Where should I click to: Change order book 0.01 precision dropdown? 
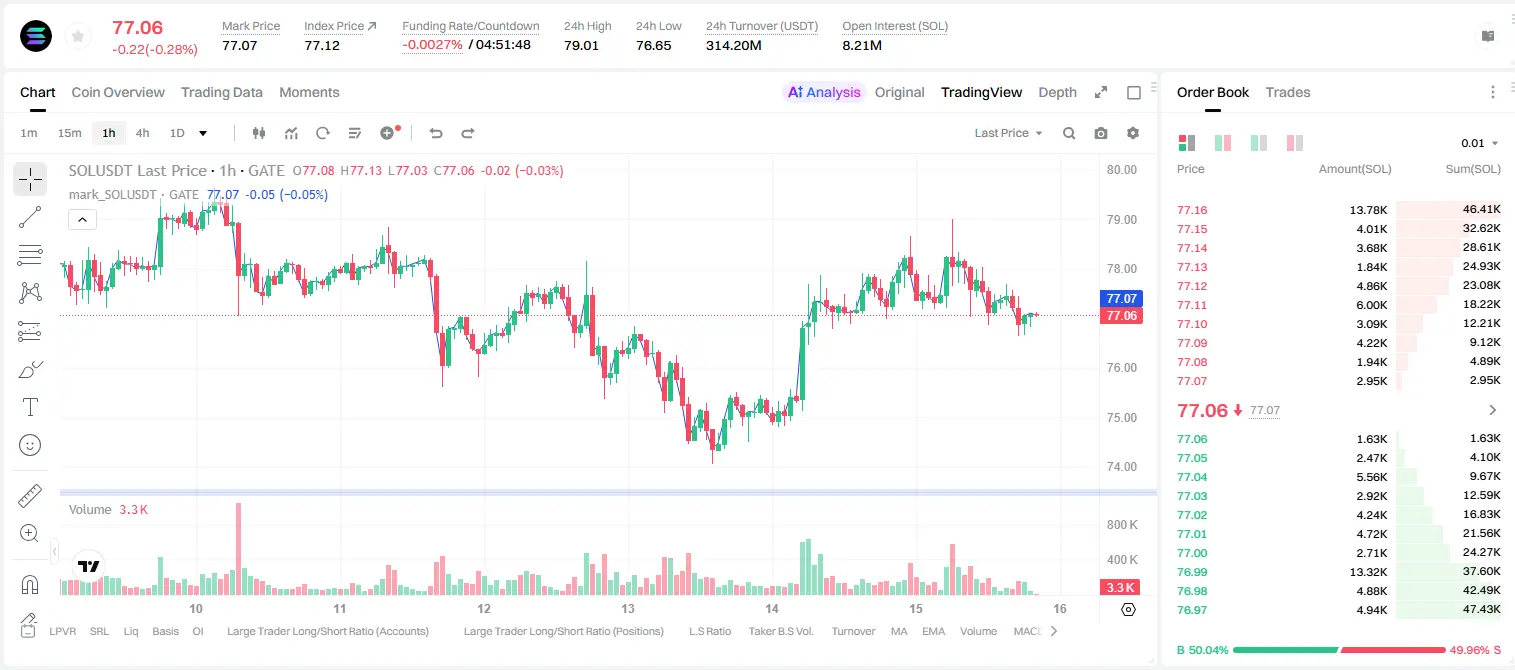pyautogui.click(x=1480, y=143)
